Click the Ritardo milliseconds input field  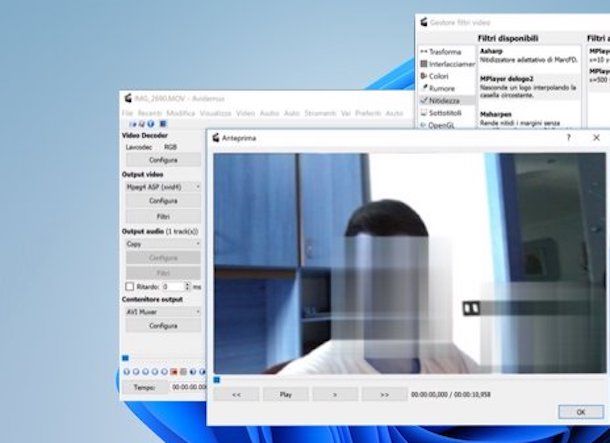tap(173, 287)
